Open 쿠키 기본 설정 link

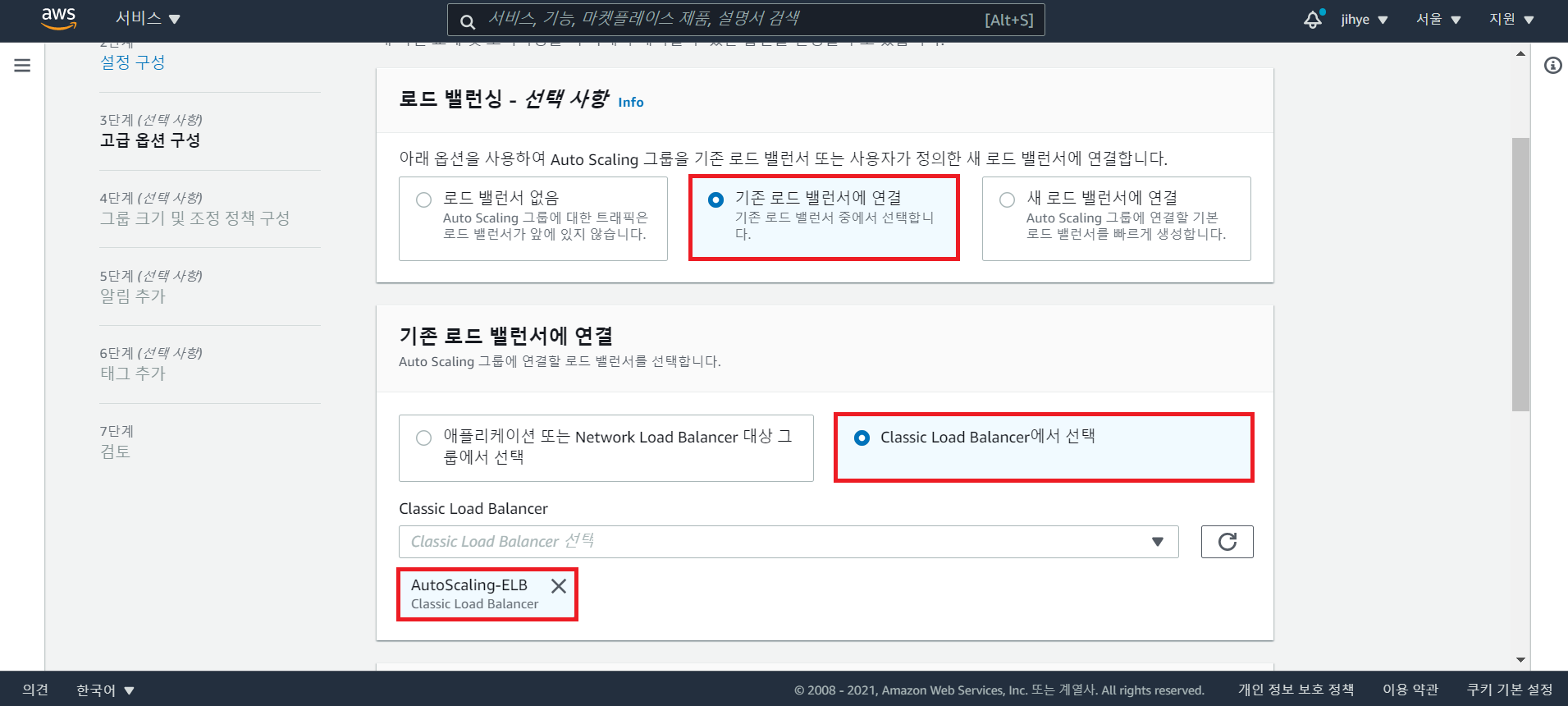click(x=1510, y=690)
